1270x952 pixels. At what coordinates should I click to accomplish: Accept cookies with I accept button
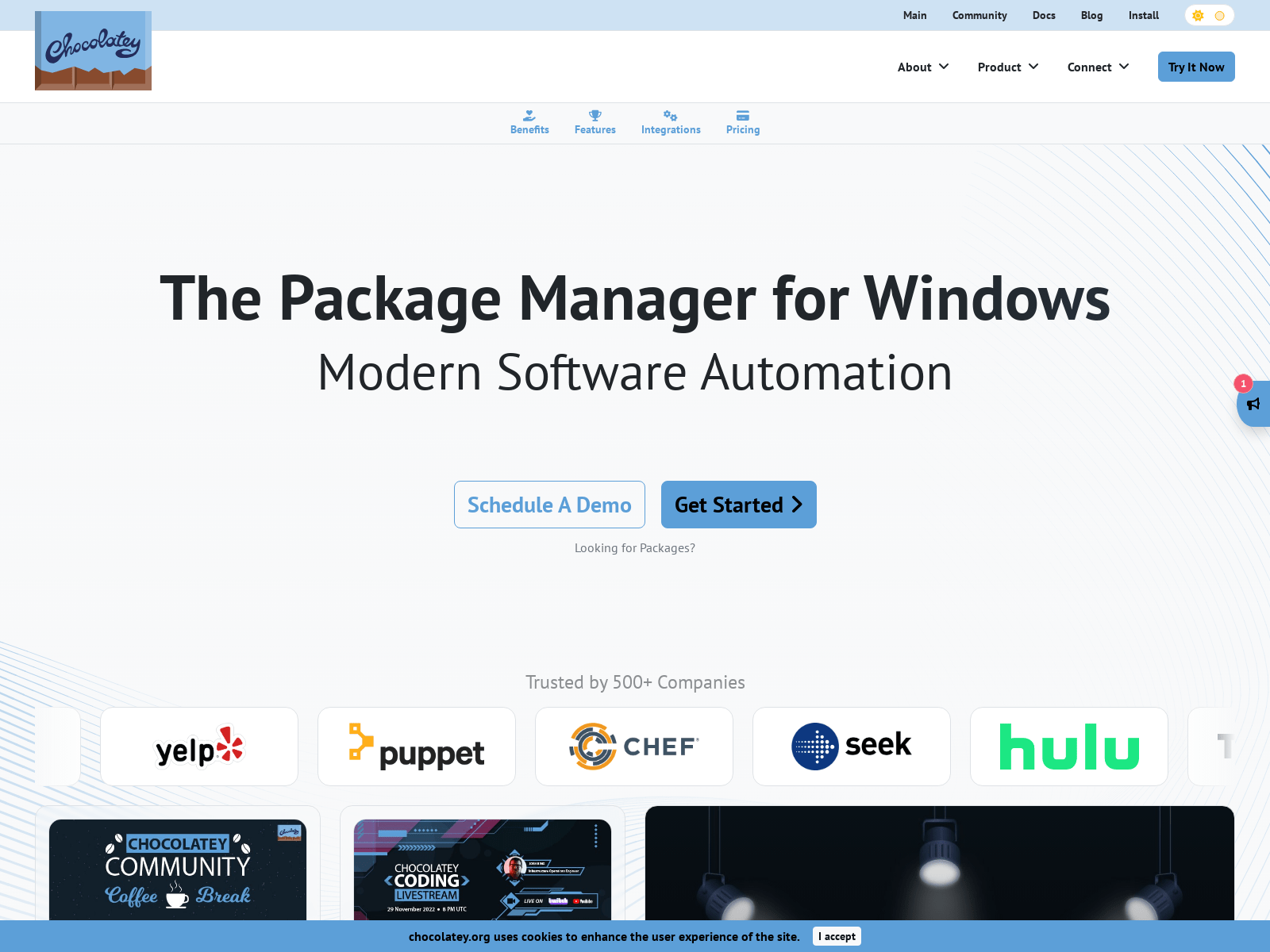click(837, 937)
